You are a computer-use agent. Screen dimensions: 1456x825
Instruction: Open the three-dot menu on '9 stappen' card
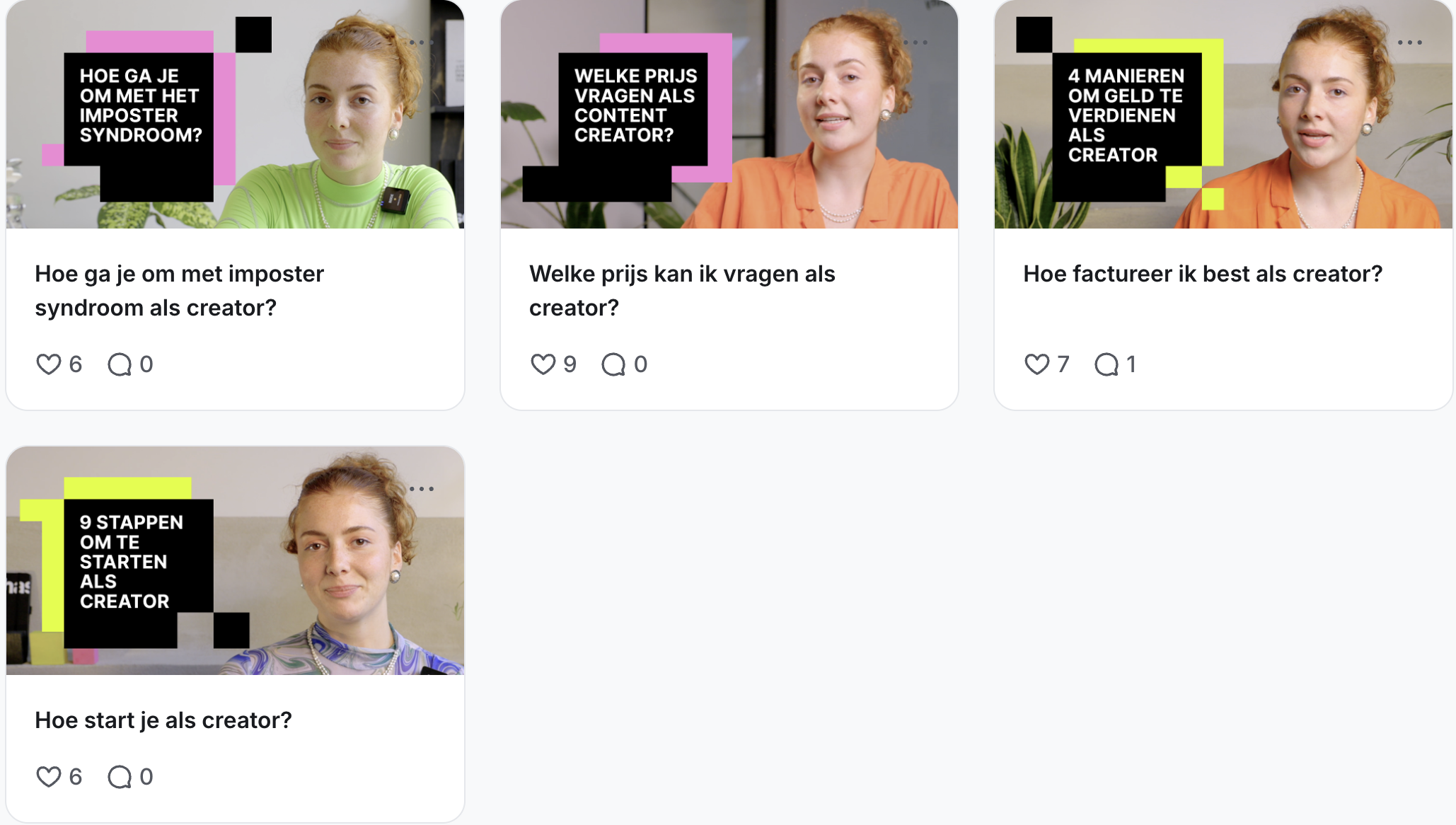point(422,489)
